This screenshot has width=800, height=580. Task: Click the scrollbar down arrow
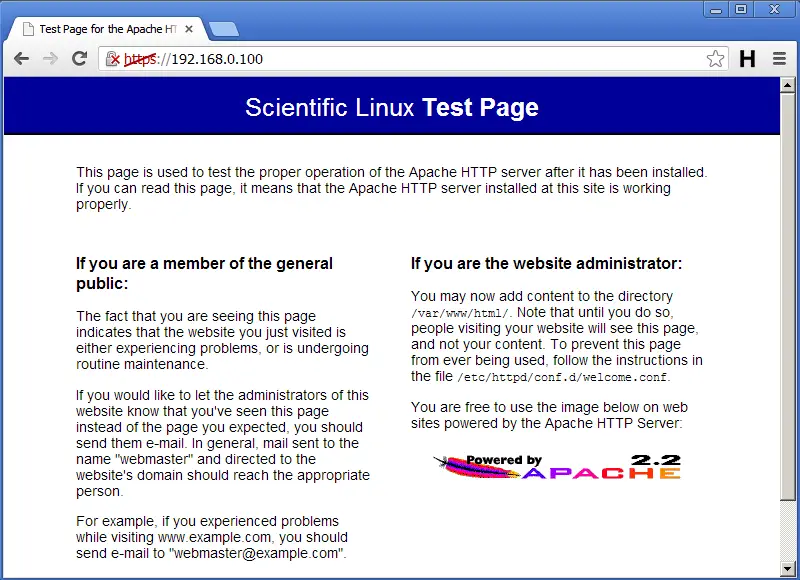coord(787,568)
